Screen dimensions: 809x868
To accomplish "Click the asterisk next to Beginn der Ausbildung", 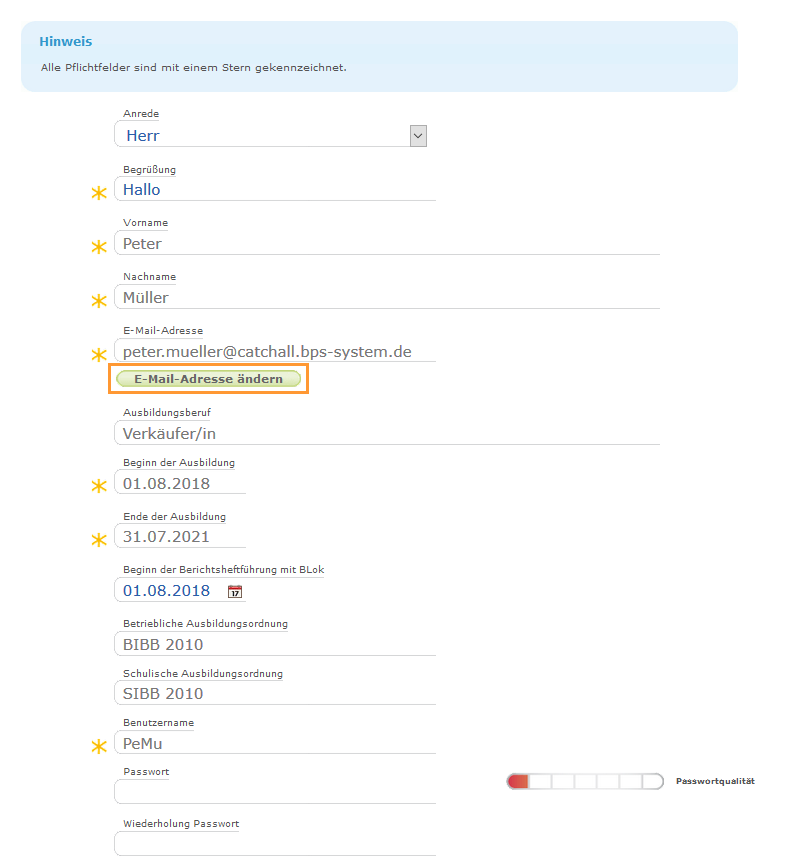I will (99, 485).
